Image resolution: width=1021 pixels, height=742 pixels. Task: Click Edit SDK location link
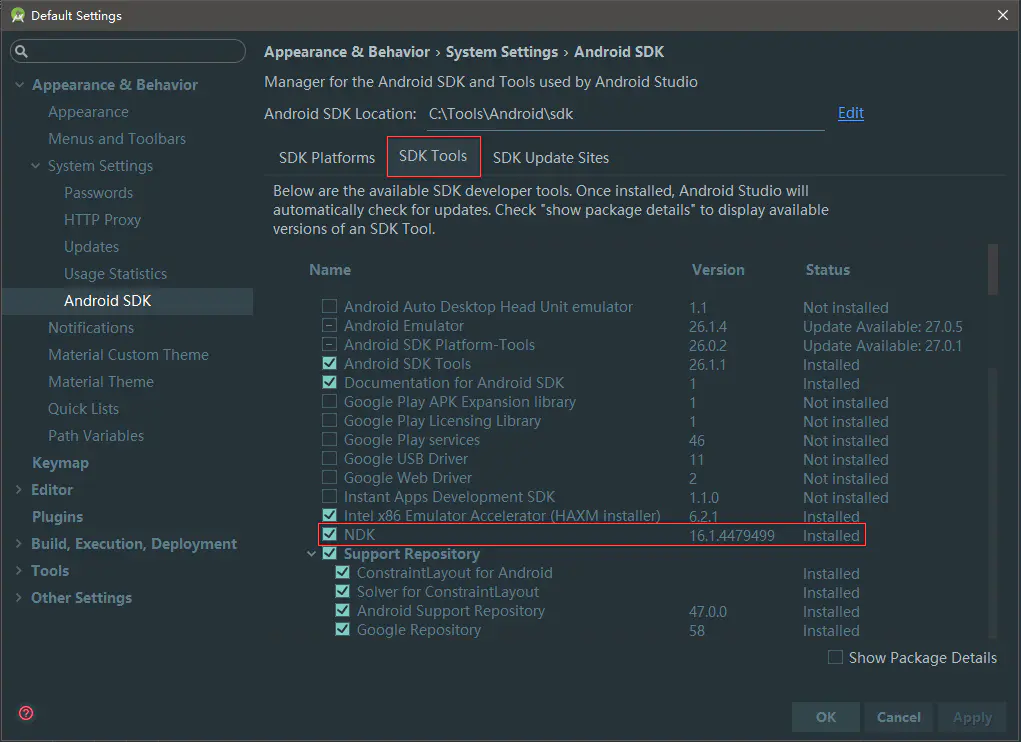(x=850, y=113)
